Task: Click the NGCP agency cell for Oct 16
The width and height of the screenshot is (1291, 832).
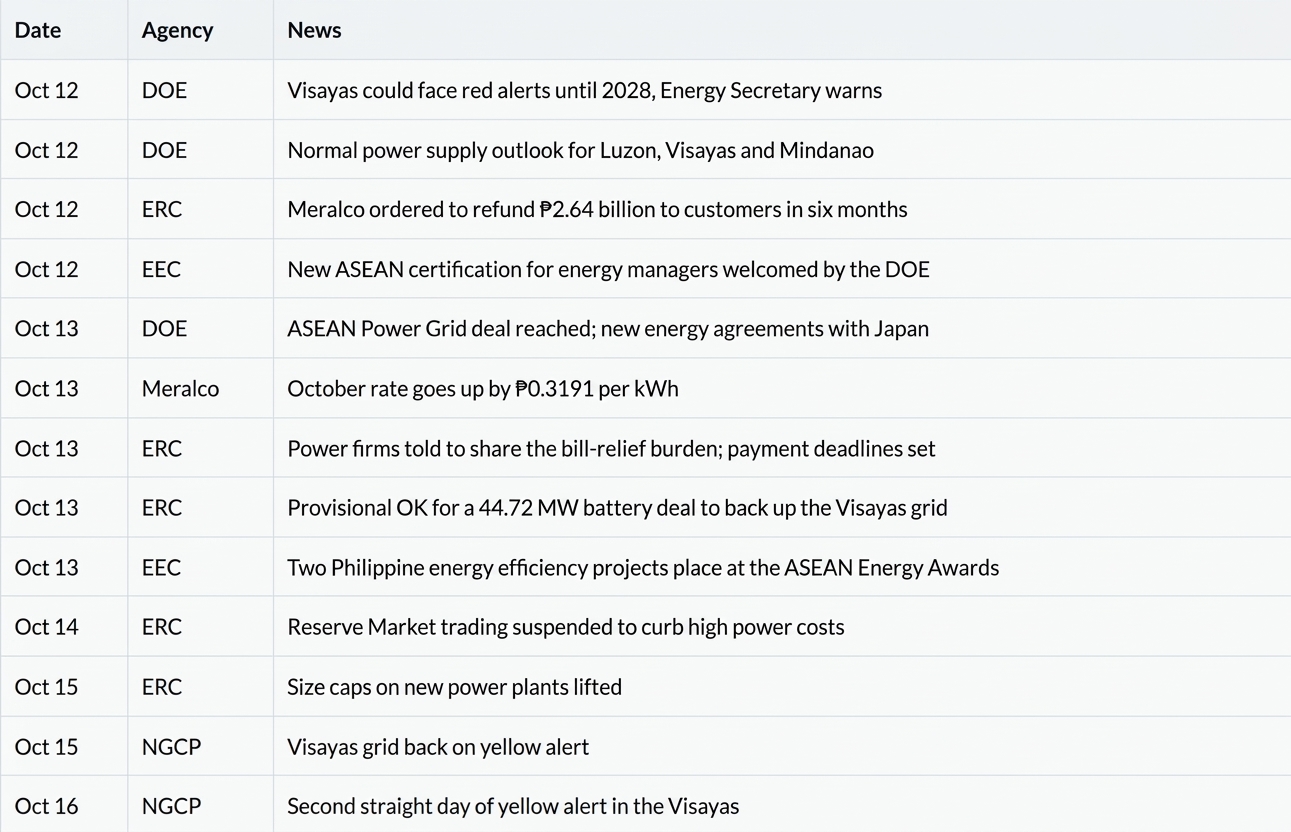Action: coord(171,806)
